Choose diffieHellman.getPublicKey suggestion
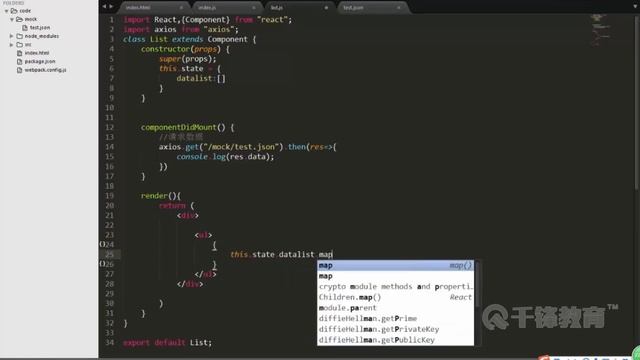Viewport: 640px width, 360px height. [x=395, y=340]
